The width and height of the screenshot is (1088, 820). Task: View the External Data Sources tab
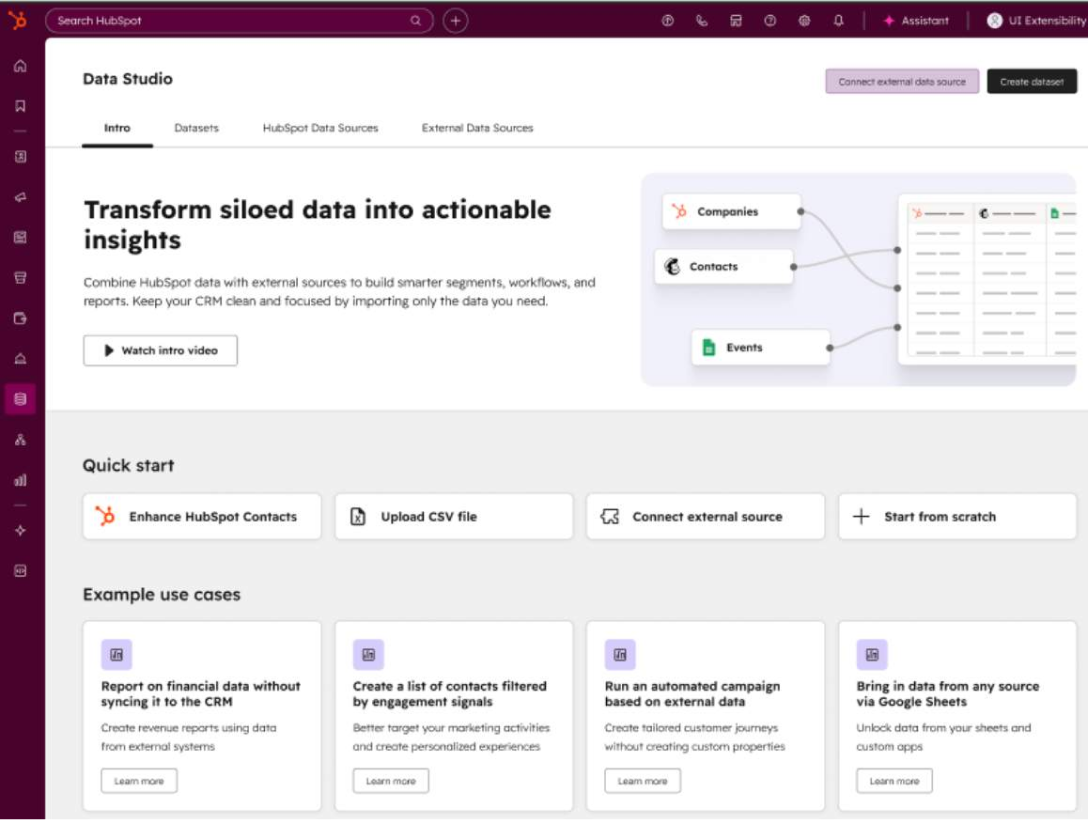[x=477, y=128]
